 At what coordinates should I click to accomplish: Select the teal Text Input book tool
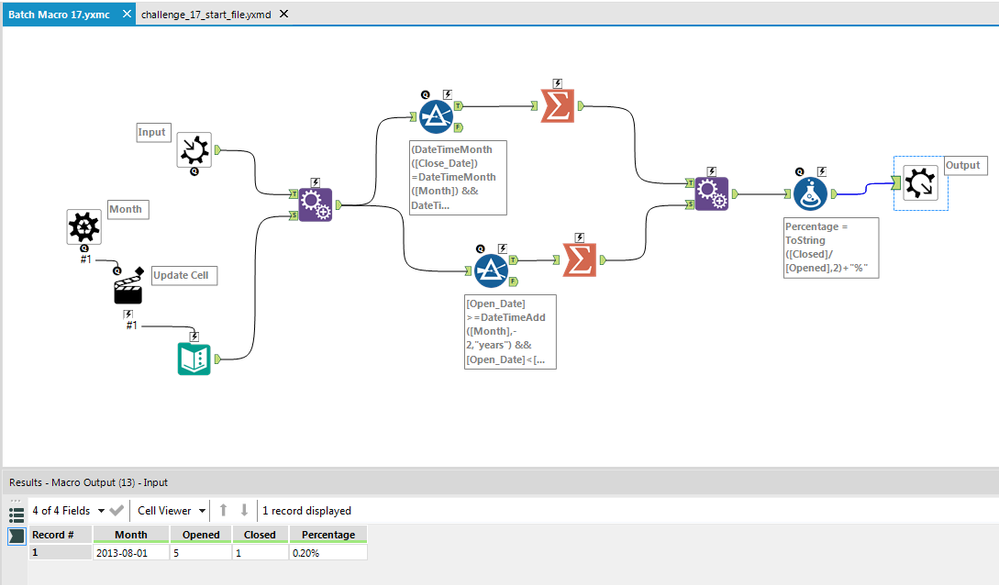point(194,359)
